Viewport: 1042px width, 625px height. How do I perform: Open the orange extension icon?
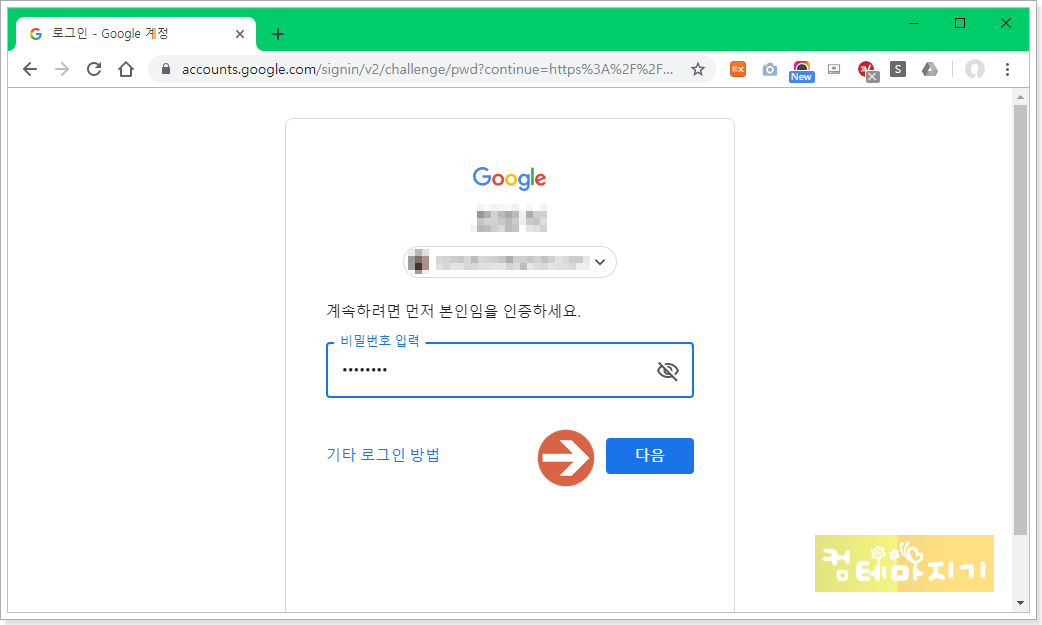pyautogui.click(x=738, y=69)
